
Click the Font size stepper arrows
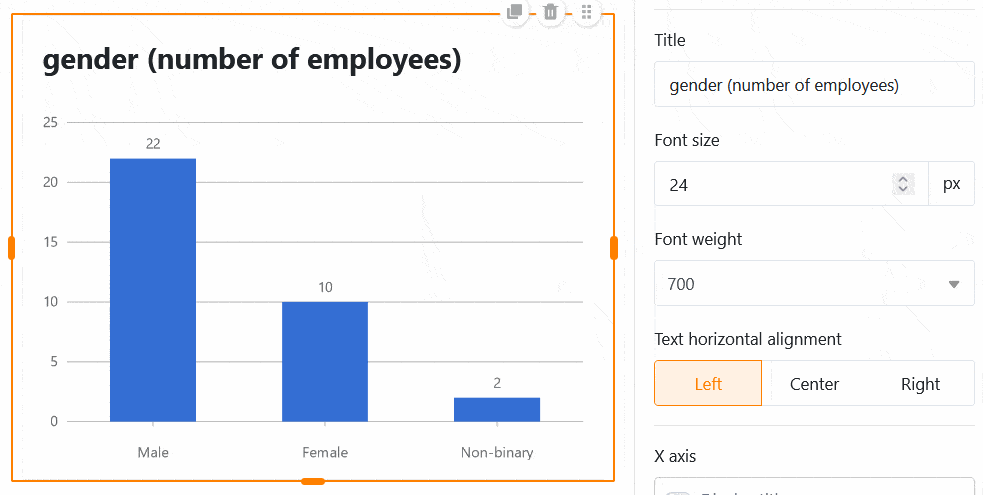point(903,184)
